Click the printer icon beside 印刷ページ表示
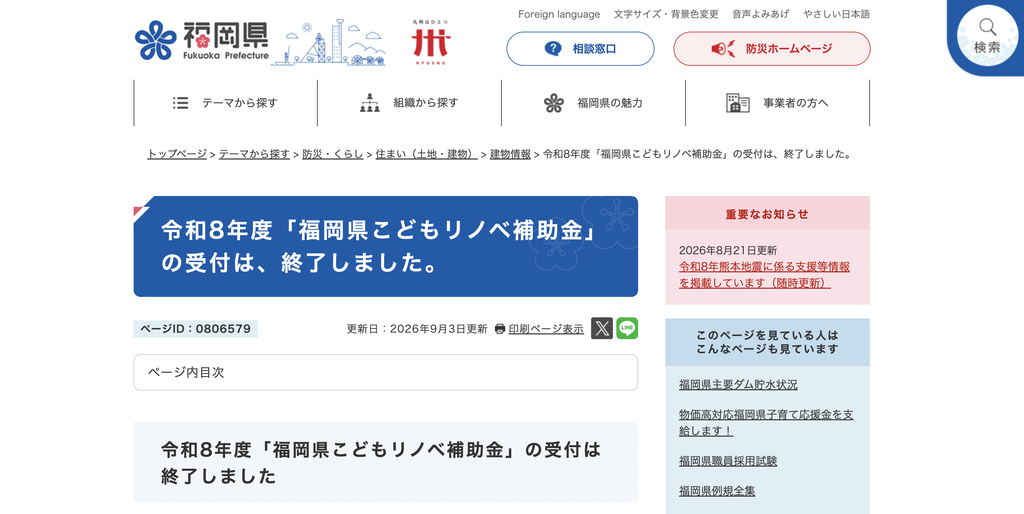This screenshot has width=1024, height=514. [x=500, y=329]
